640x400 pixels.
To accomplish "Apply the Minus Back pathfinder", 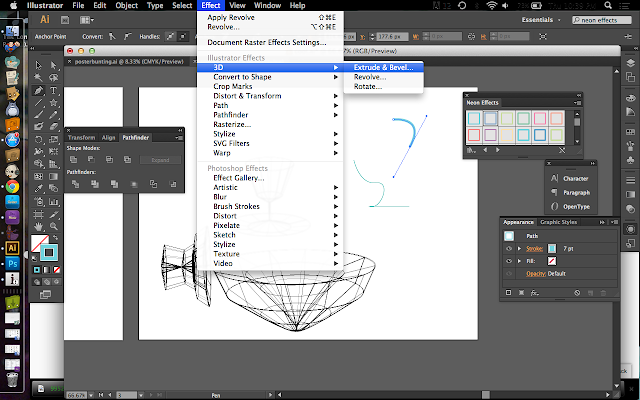I will pos(173,184).
